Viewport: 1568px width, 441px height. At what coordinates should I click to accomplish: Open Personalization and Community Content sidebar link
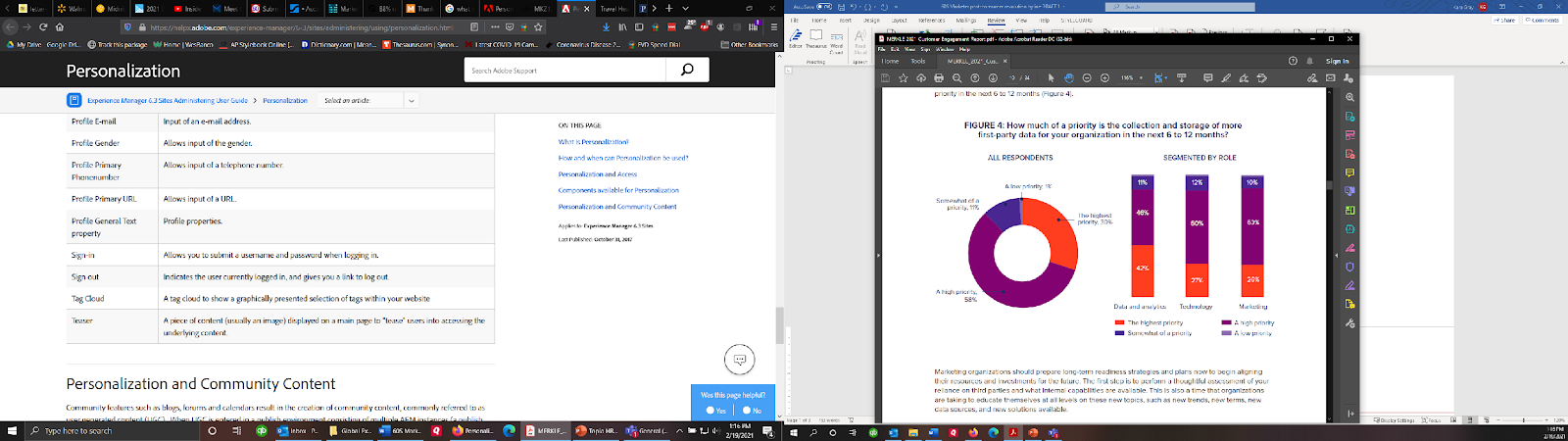coord(617,207)
